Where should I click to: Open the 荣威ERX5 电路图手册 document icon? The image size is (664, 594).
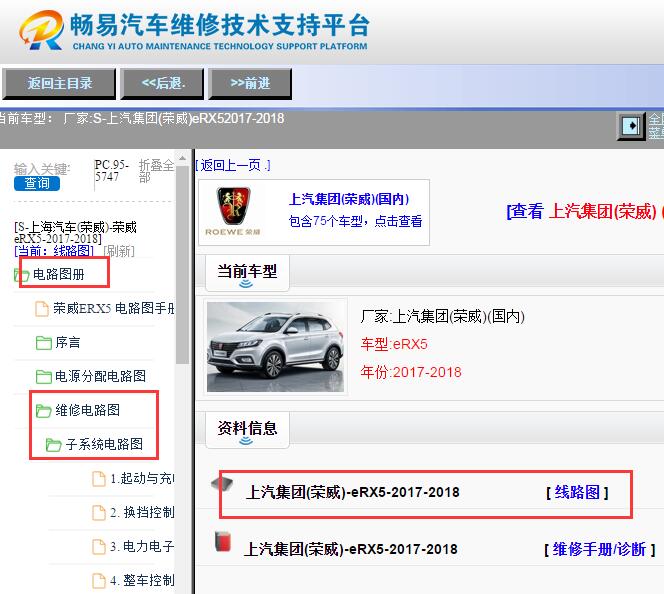coord(42,309)
